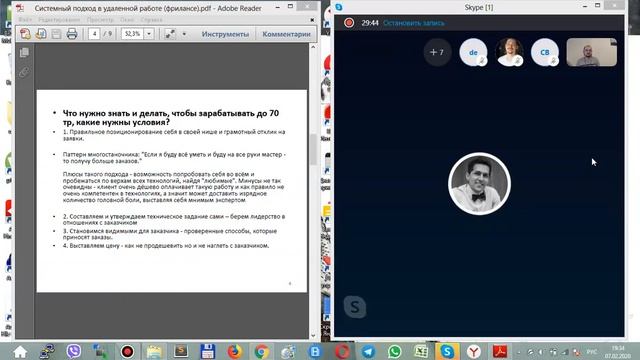640x360 pixels.
Task: Click the blue floppy disk taskbar icon
Action: (207, 351)
